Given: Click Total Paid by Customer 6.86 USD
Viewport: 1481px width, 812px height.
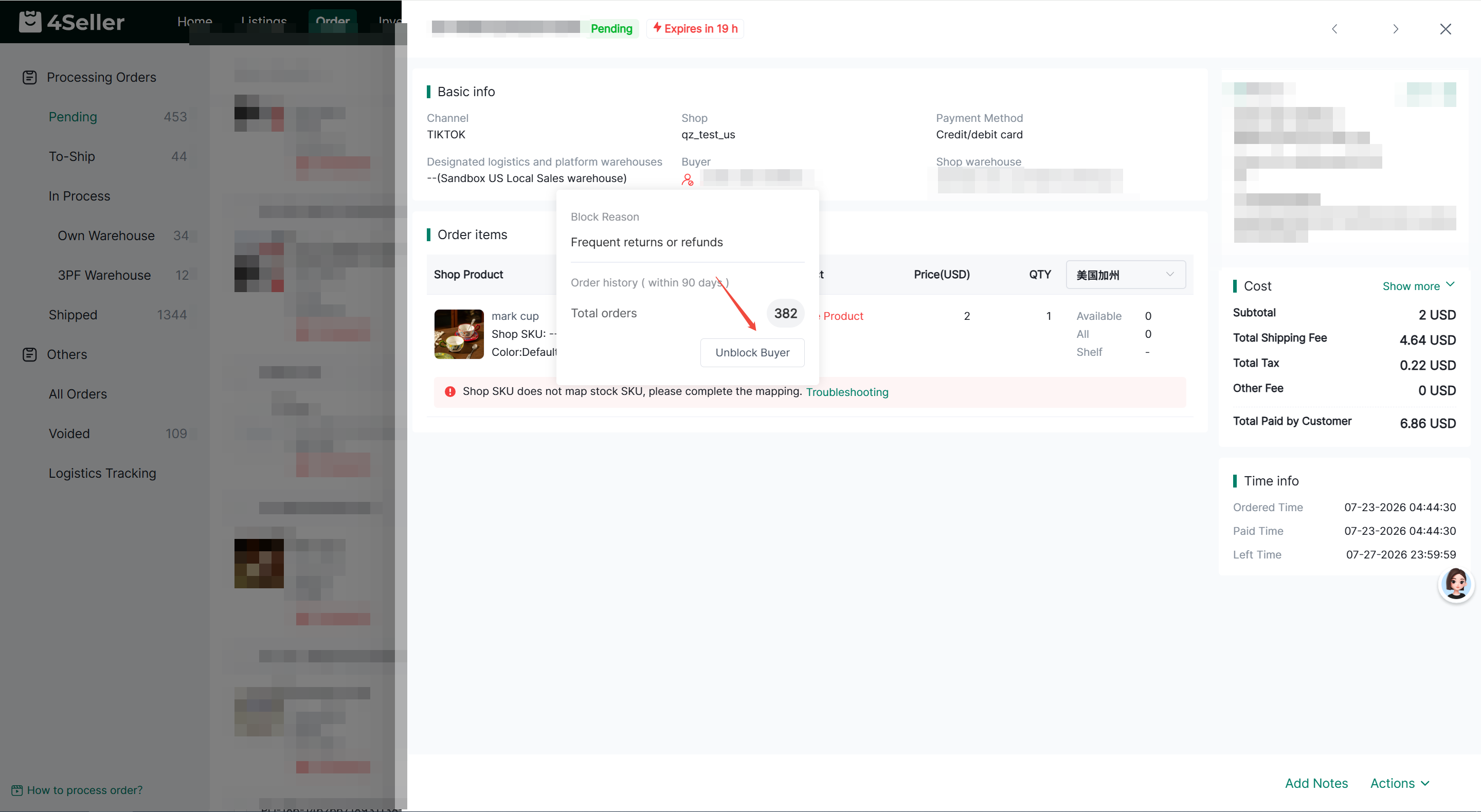Looking at the screenshot, I should click(x=1428, y=423).
